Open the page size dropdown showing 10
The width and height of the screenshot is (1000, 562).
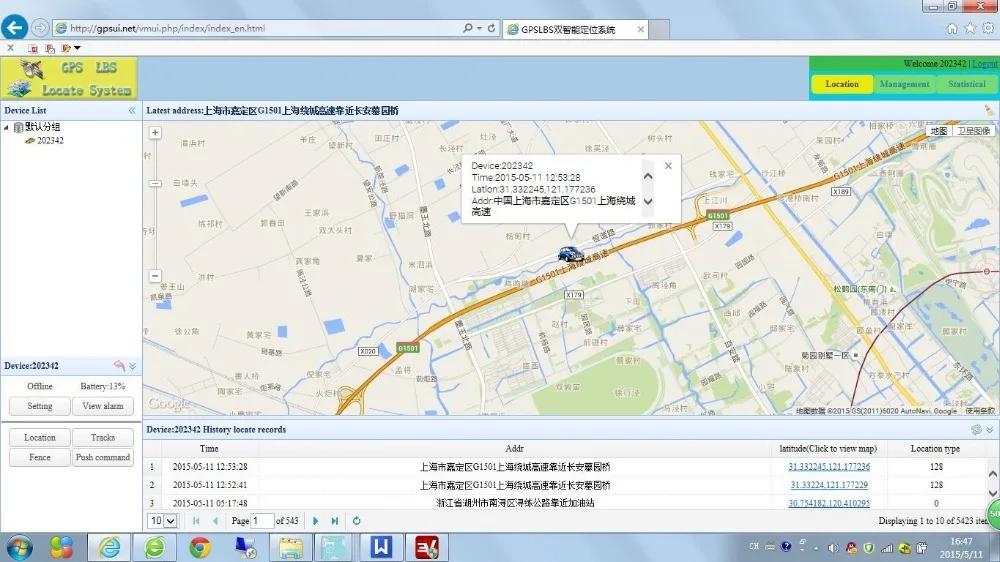(x=162, y=521)
